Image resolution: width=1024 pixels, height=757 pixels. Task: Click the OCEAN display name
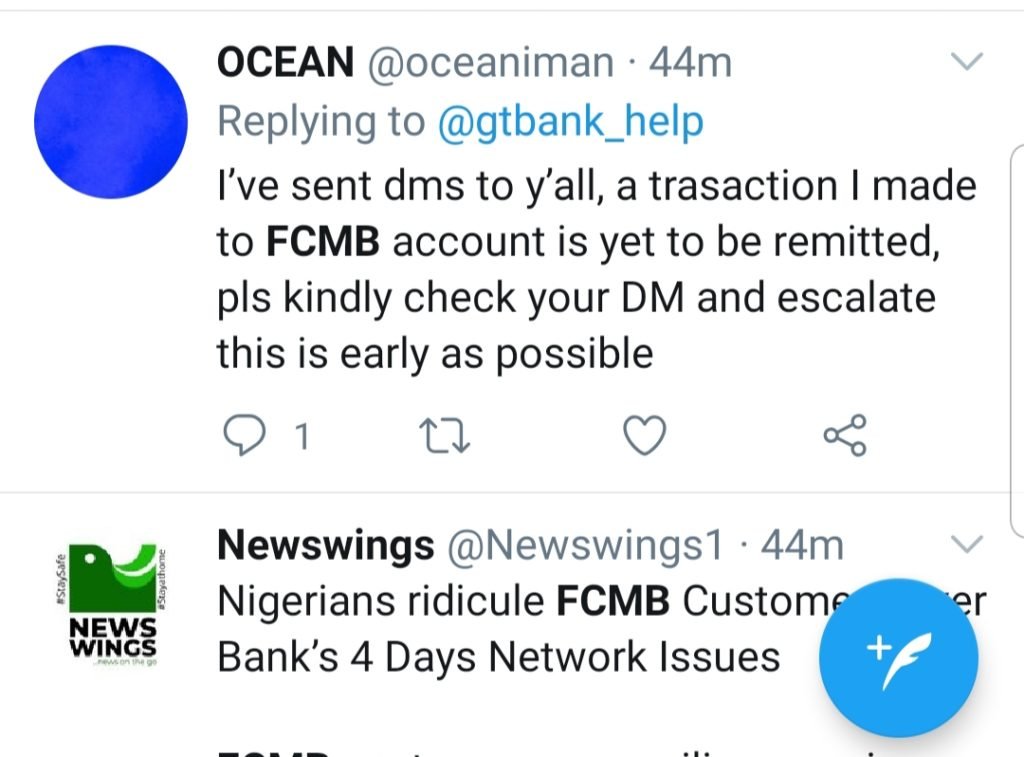tap(285, 63)
